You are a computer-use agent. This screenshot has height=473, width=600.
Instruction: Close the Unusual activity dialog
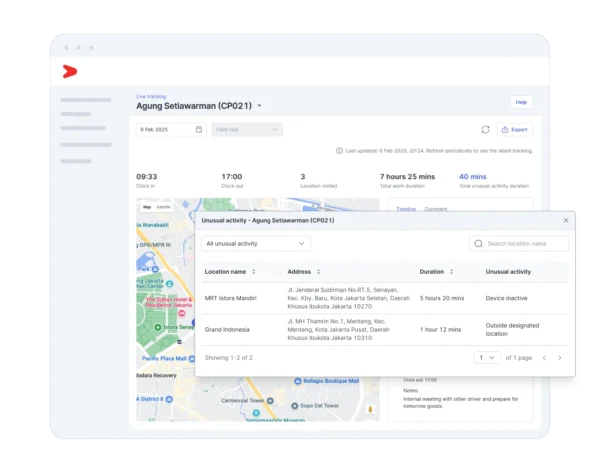click(566, 220)
